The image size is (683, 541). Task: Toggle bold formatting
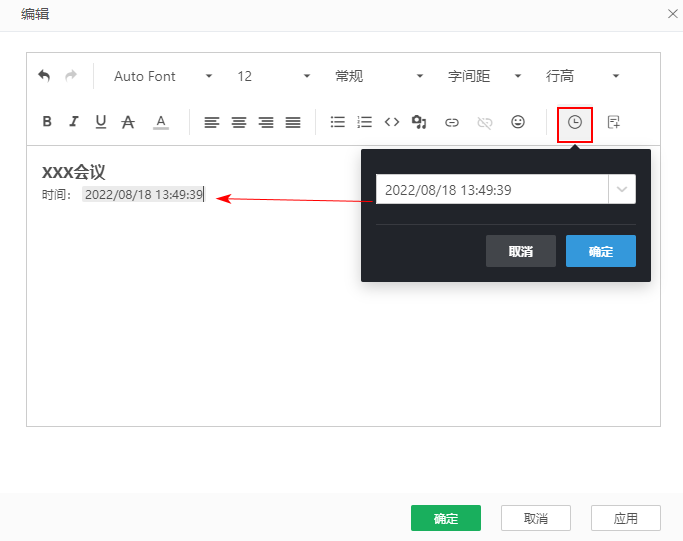47,122
